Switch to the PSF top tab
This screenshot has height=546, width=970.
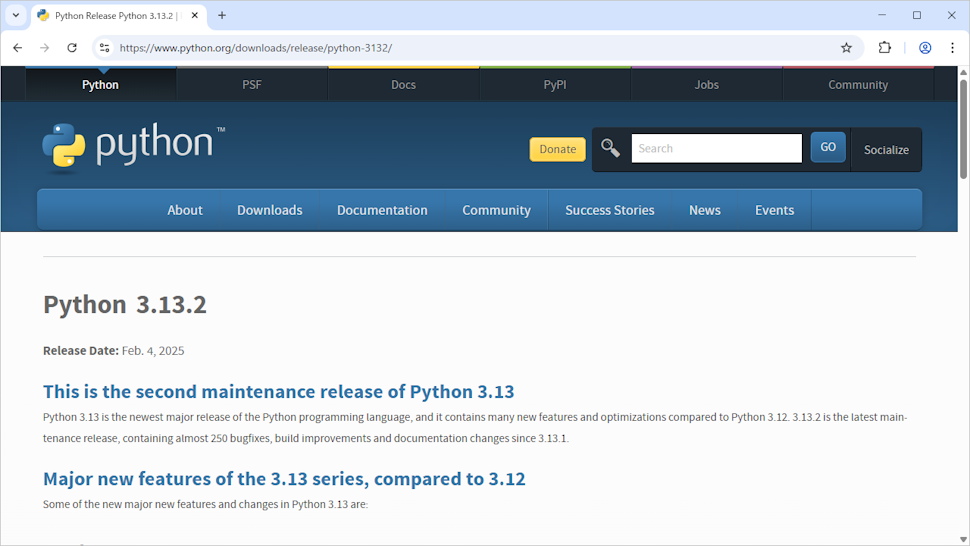[x=252, y=85]
